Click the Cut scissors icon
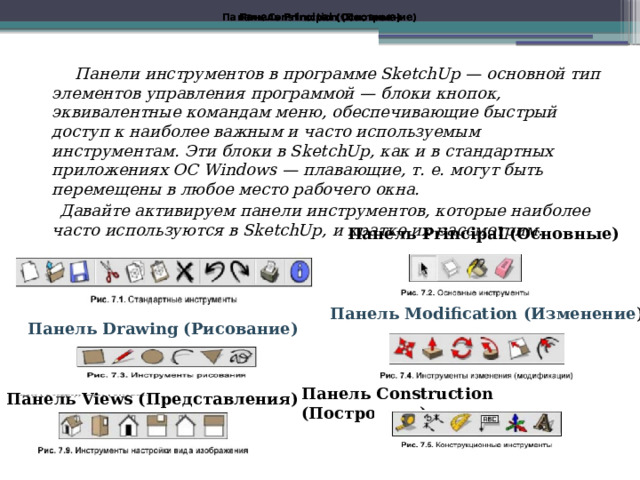 point(109,272)
